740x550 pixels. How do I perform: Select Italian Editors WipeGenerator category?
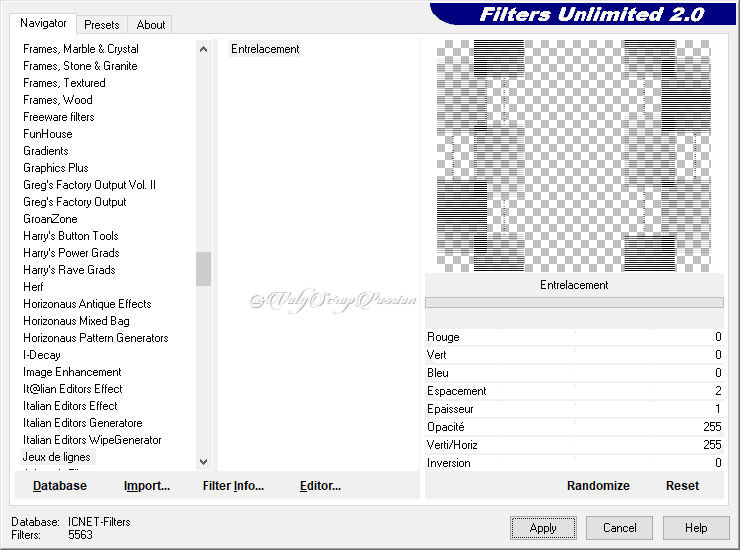coord(92,440)
